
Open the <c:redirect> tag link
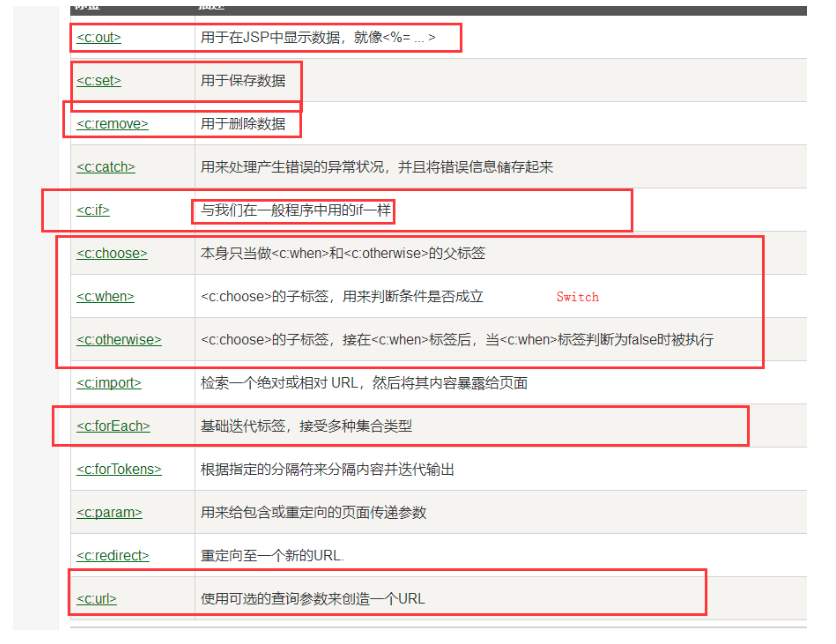click(x=113, y=556)
